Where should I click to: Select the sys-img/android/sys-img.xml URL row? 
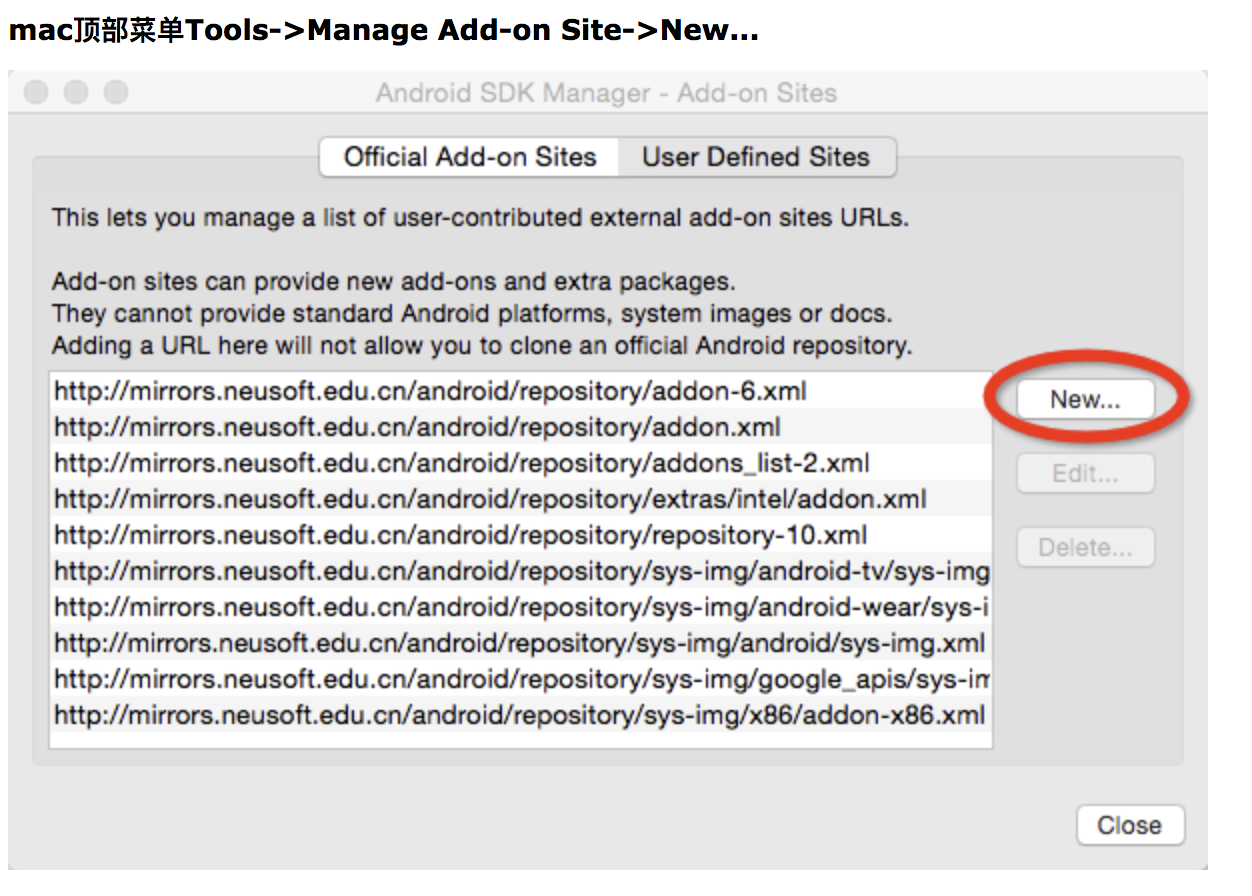pyautogui.click(x=520, y=643)
